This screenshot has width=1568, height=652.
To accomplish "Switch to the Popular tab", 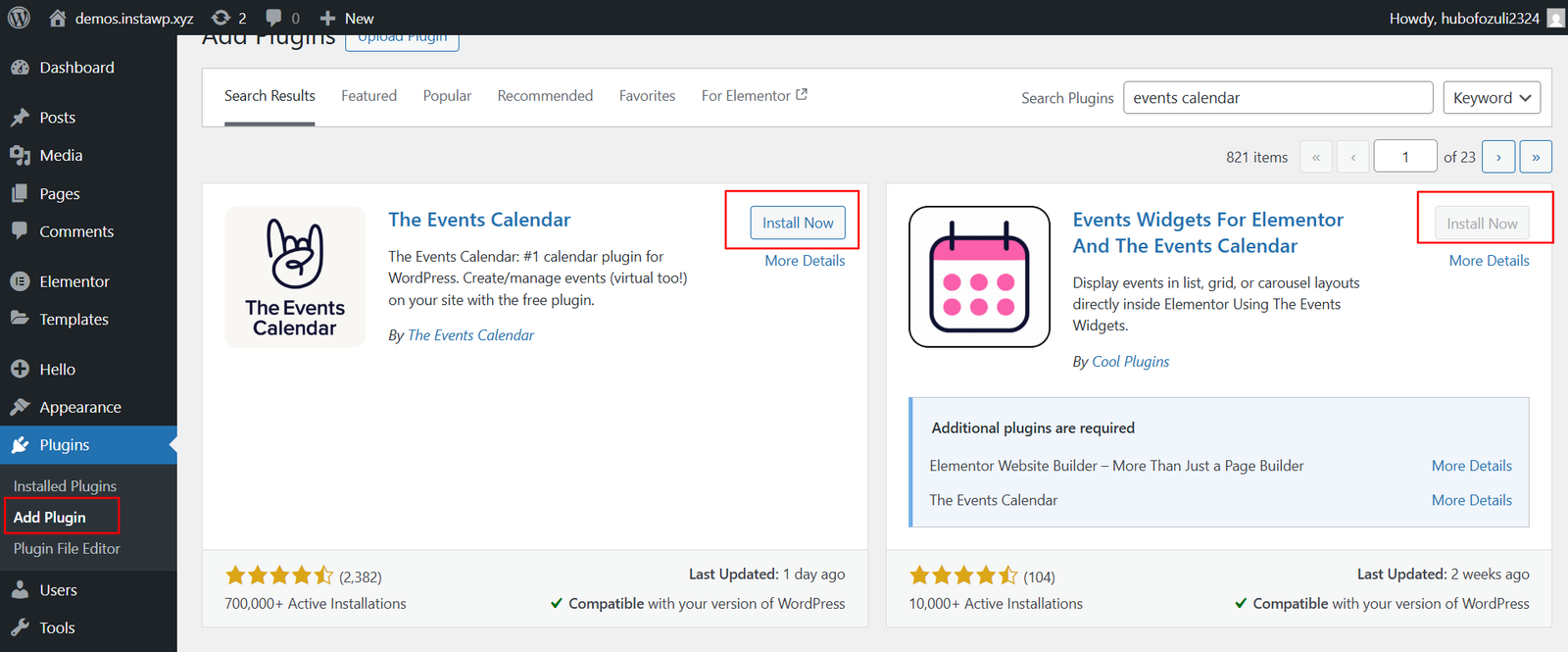I will 447,96.
